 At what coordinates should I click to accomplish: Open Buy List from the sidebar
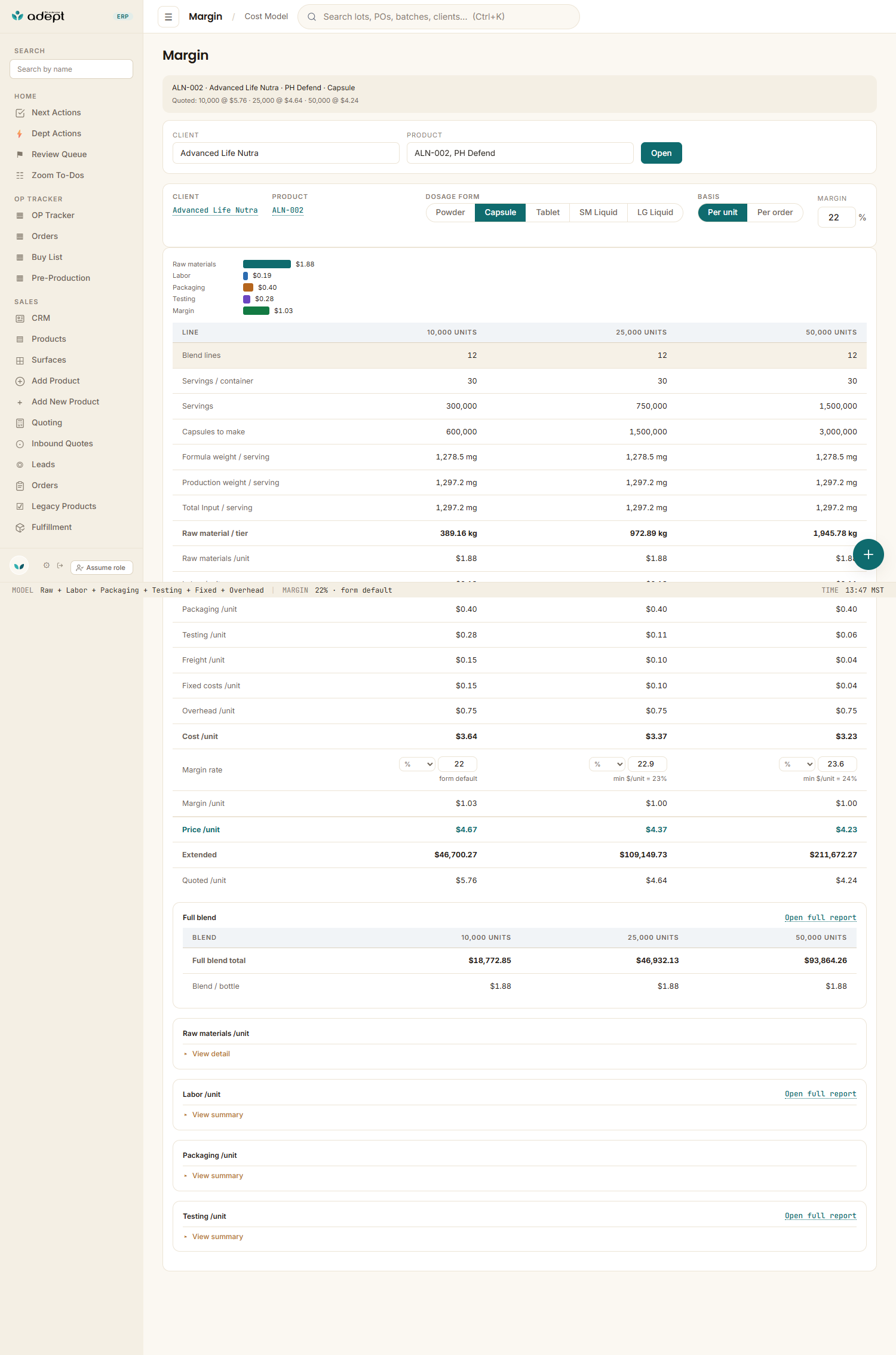47,257
